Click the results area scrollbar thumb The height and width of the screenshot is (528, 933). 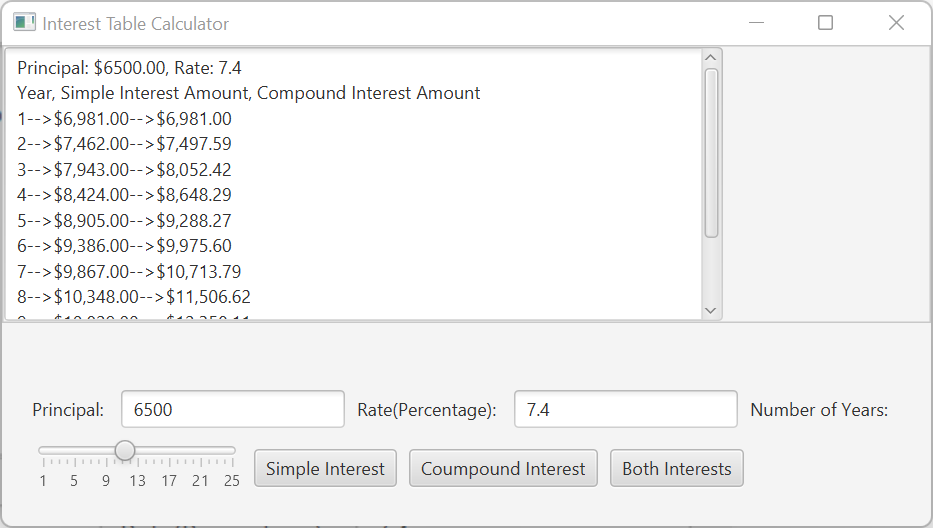[x=711, y=153]
